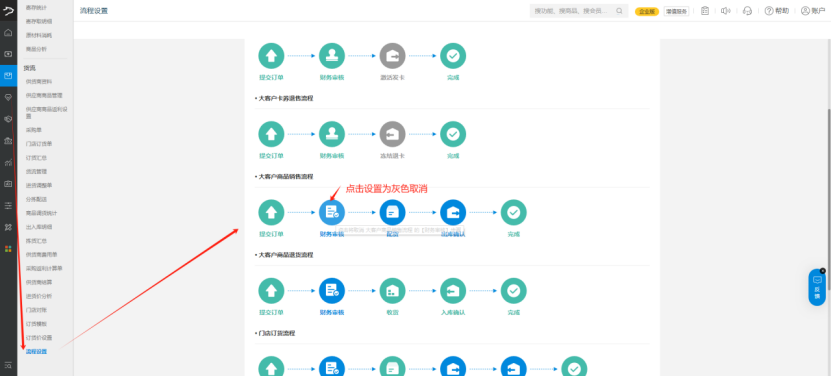Click 提交订单 icon in 大客户商品退货流程
The width and height of the screenshot is (831, 376).
(x=271, y=291)
